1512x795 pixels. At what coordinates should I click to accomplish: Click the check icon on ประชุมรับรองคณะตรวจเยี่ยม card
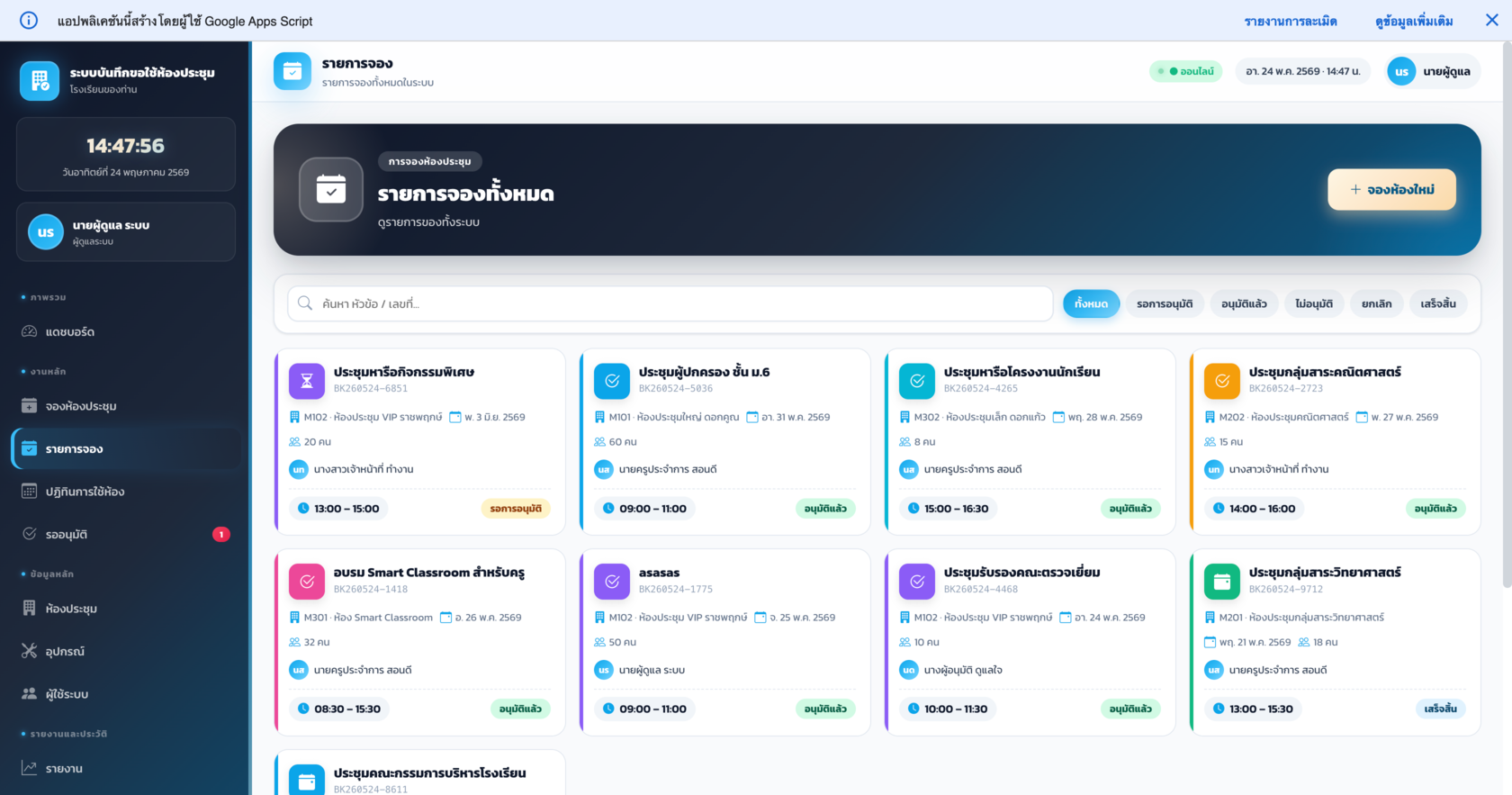917,582
